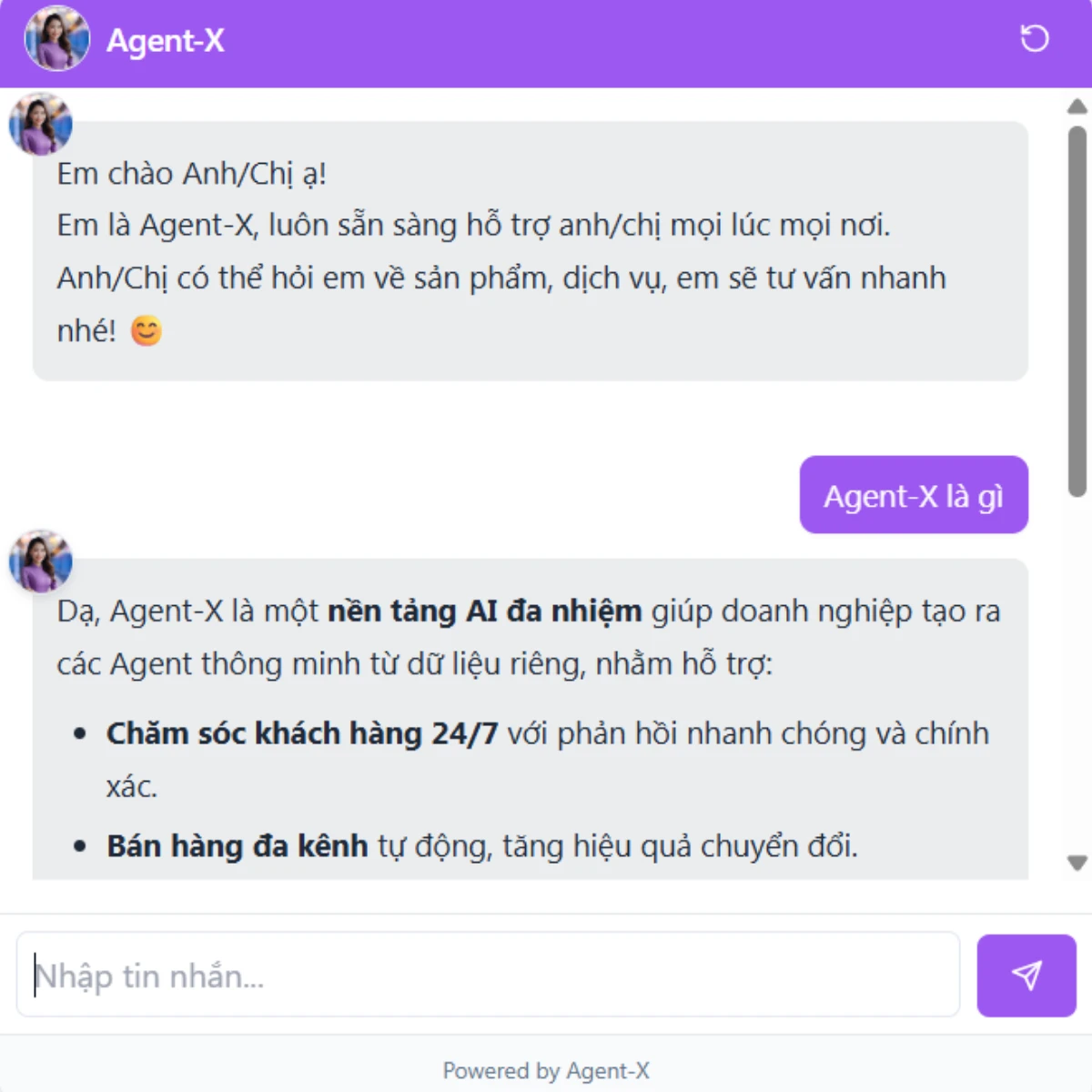Click the bot avatar beside the greeting message
This screenshot has width=1092, height=1092.
pos(41,124)
